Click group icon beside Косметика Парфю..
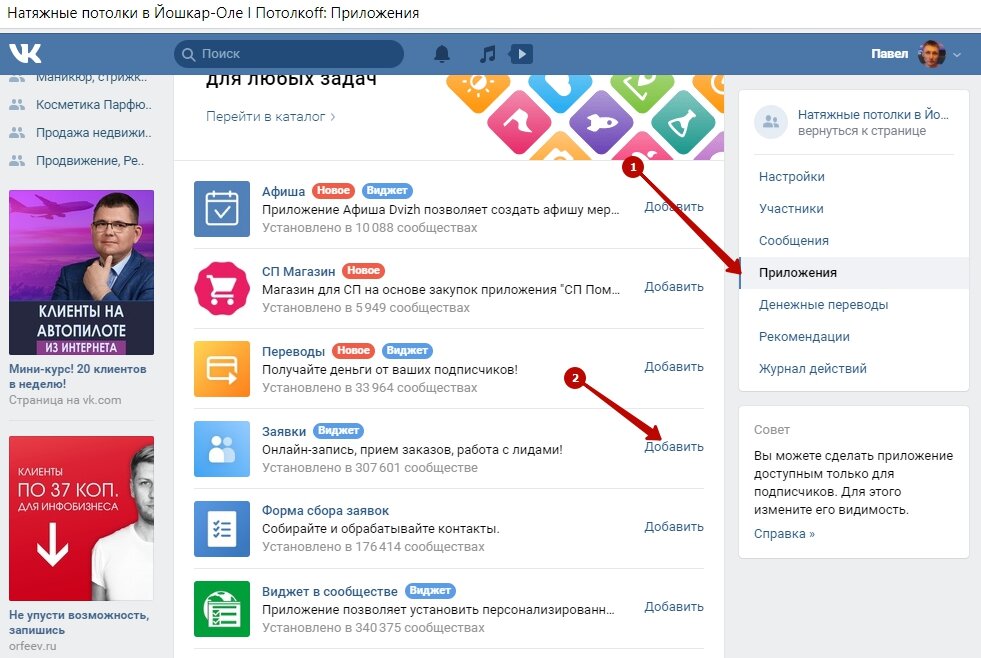 [x=17, y=104]
